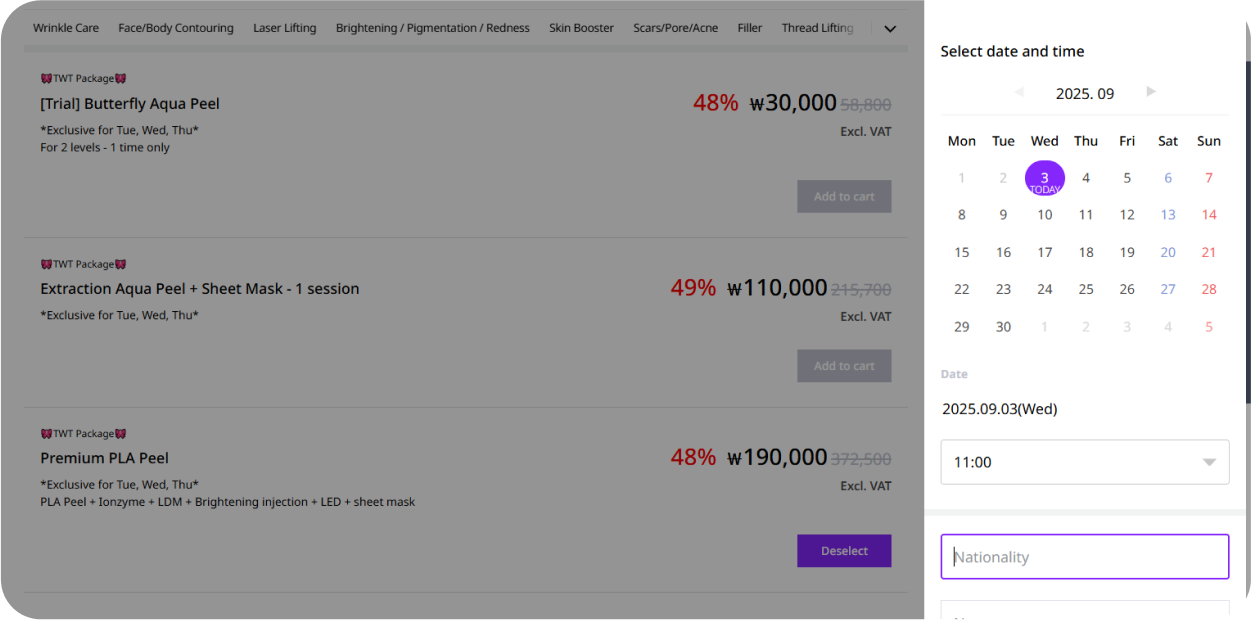Deselect the Premium PLA Peel package
The image size is (1251, 620).
click(x=844, y=551)
